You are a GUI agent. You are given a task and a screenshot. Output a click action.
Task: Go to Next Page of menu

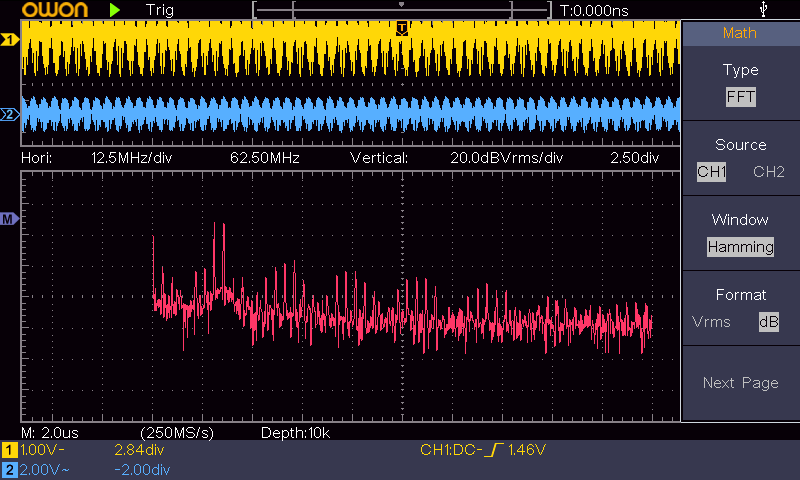click(x=740, y=383)
